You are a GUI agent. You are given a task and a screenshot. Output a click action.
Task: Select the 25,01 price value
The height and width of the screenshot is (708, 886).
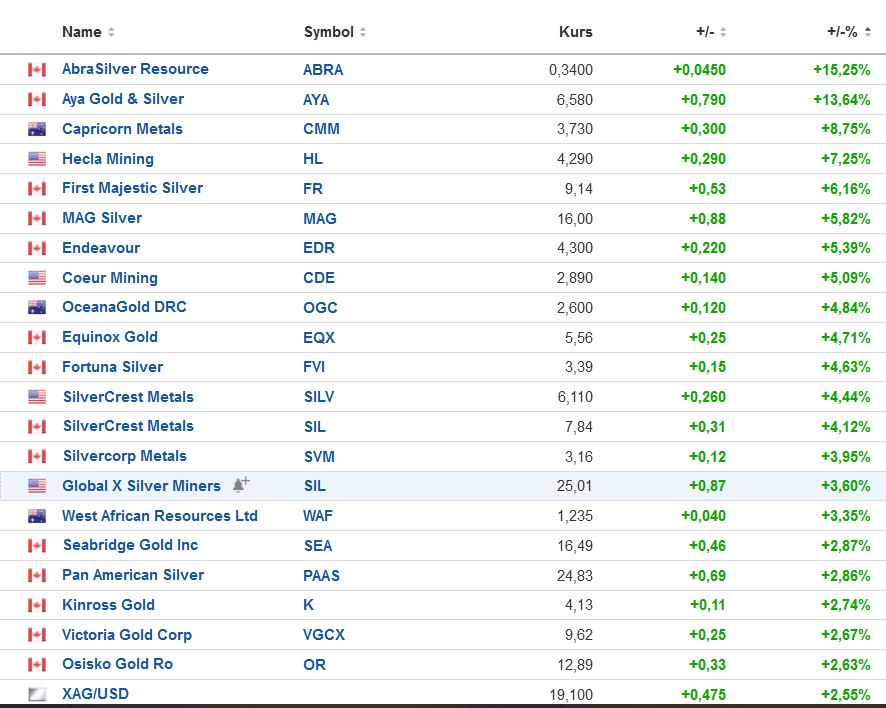pyautogui.click(x=574, y=486)
